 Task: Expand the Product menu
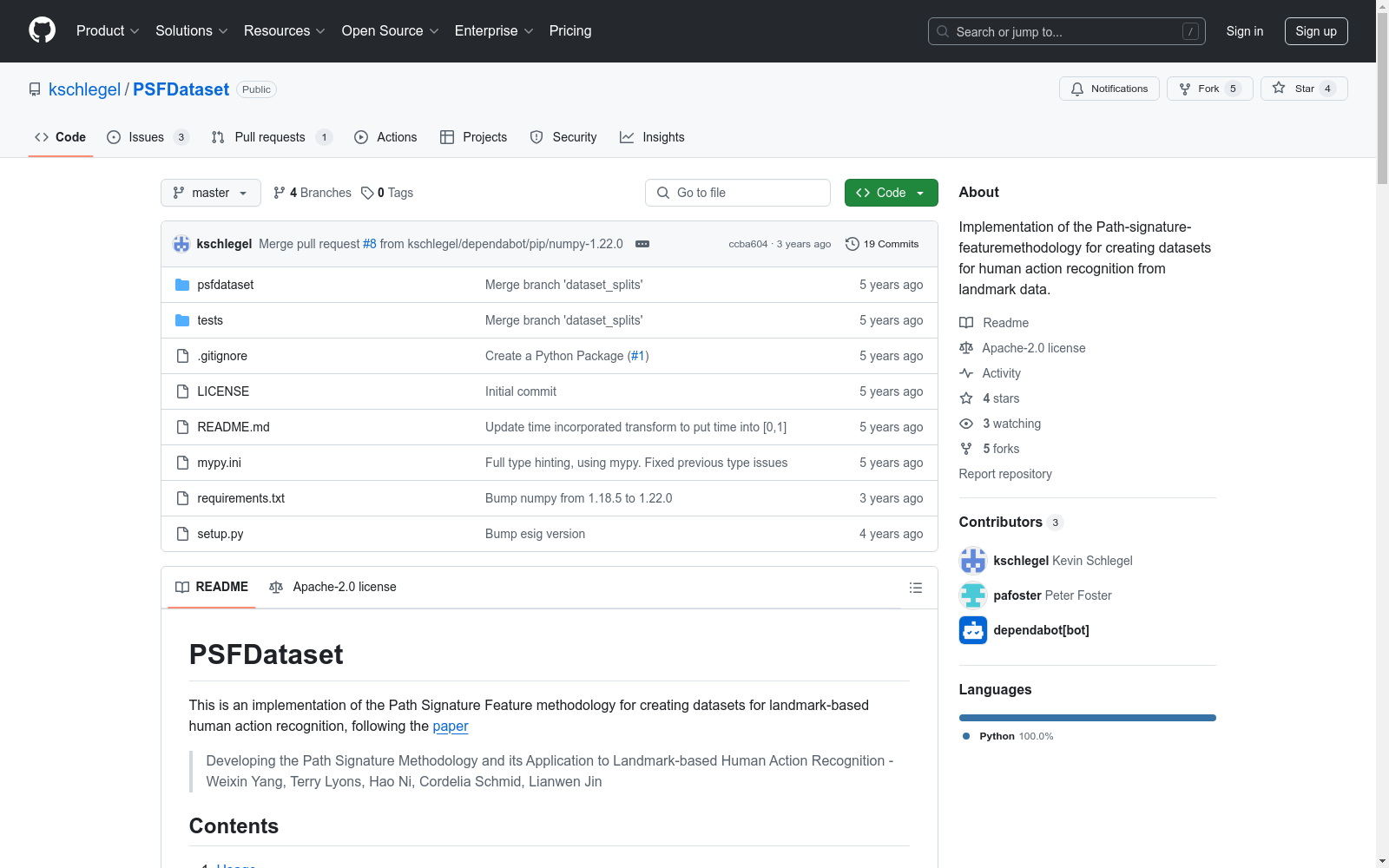108,31
